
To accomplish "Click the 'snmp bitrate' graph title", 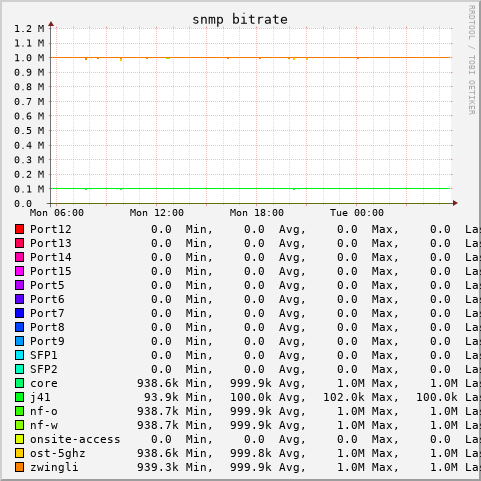I will [x=240, y=19].
